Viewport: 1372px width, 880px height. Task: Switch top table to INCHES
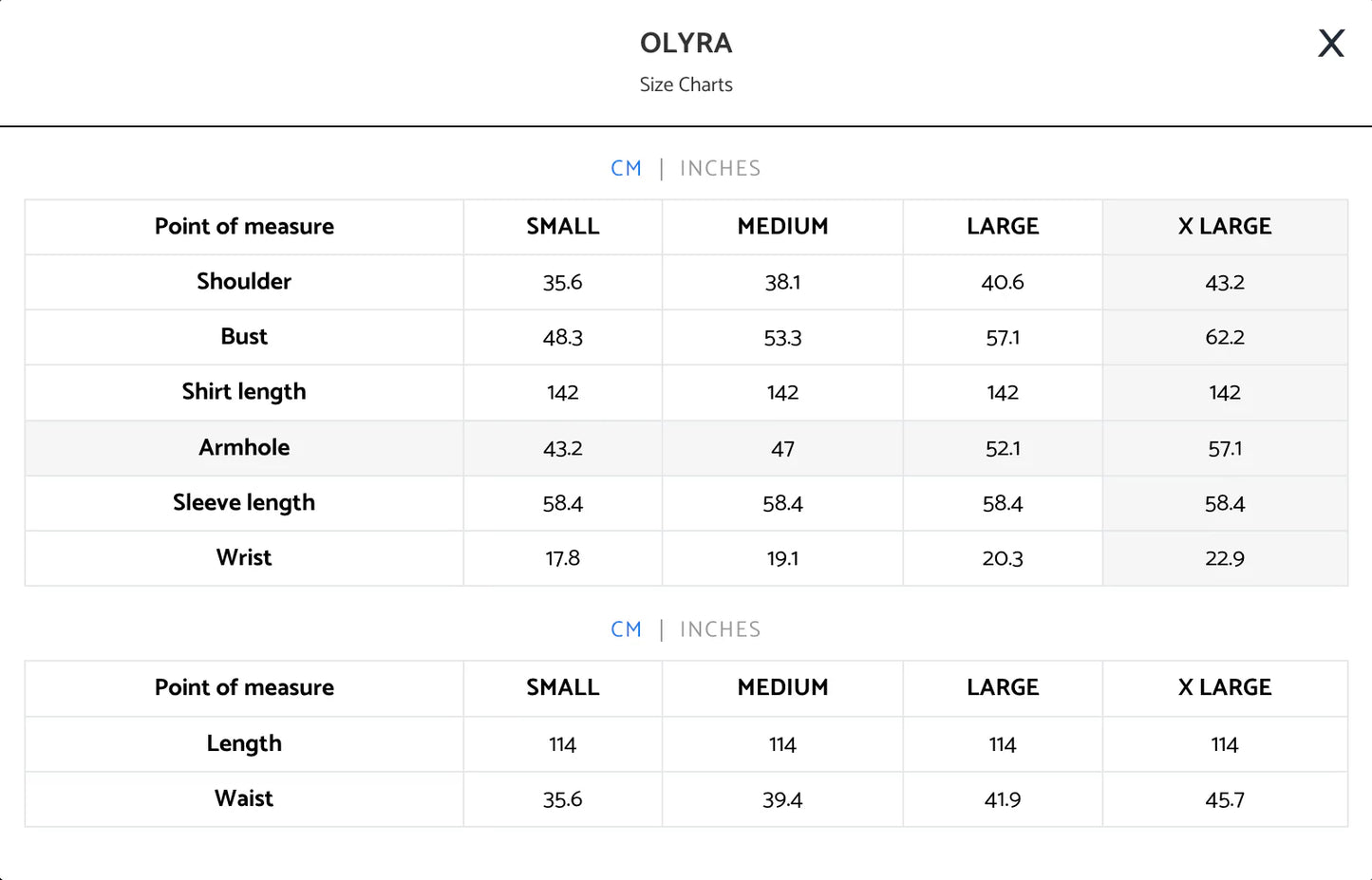[720, 169]
